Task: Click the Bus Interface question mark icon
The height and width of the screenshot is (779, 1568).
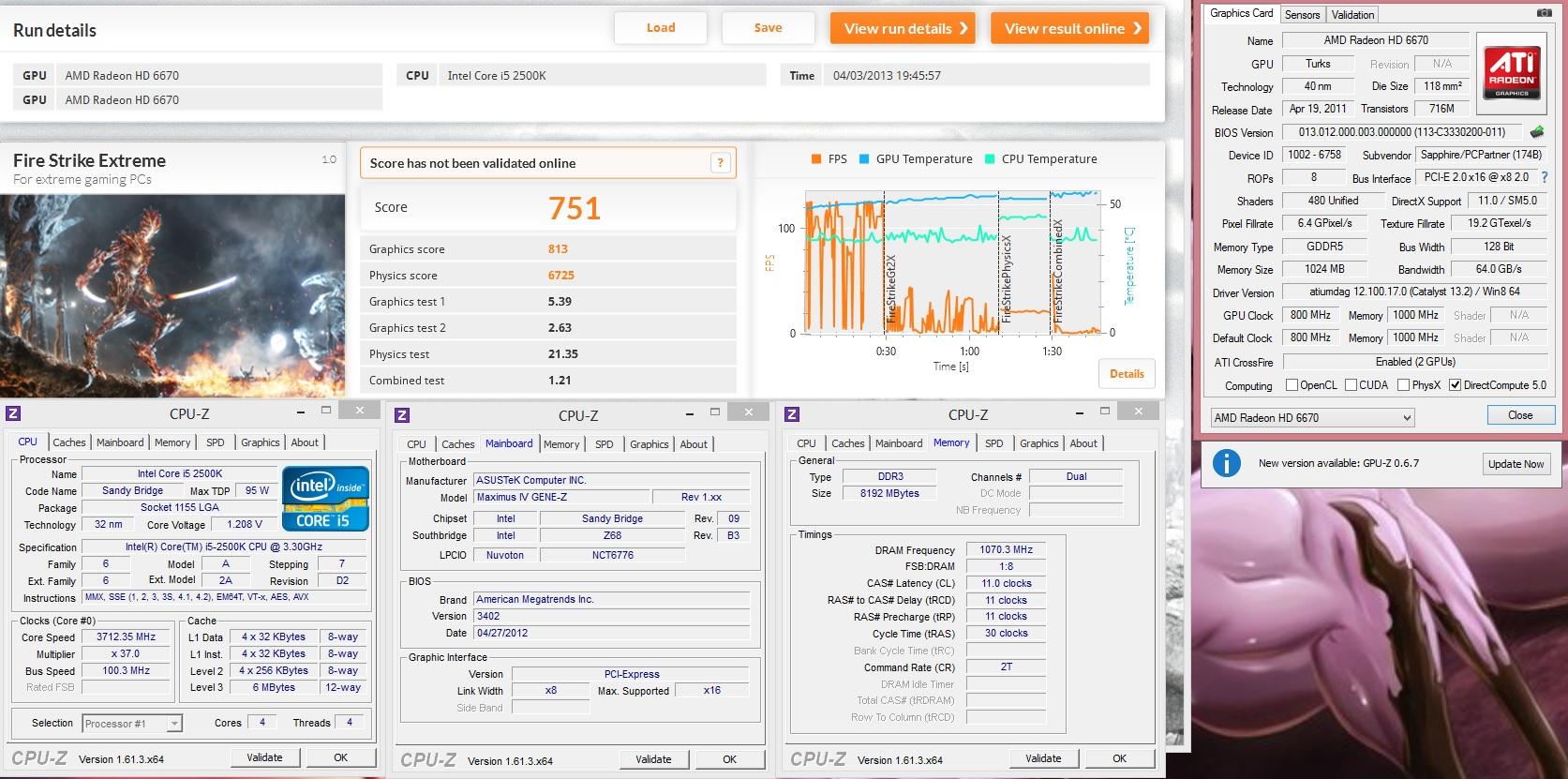Action: coord(1544,177)
